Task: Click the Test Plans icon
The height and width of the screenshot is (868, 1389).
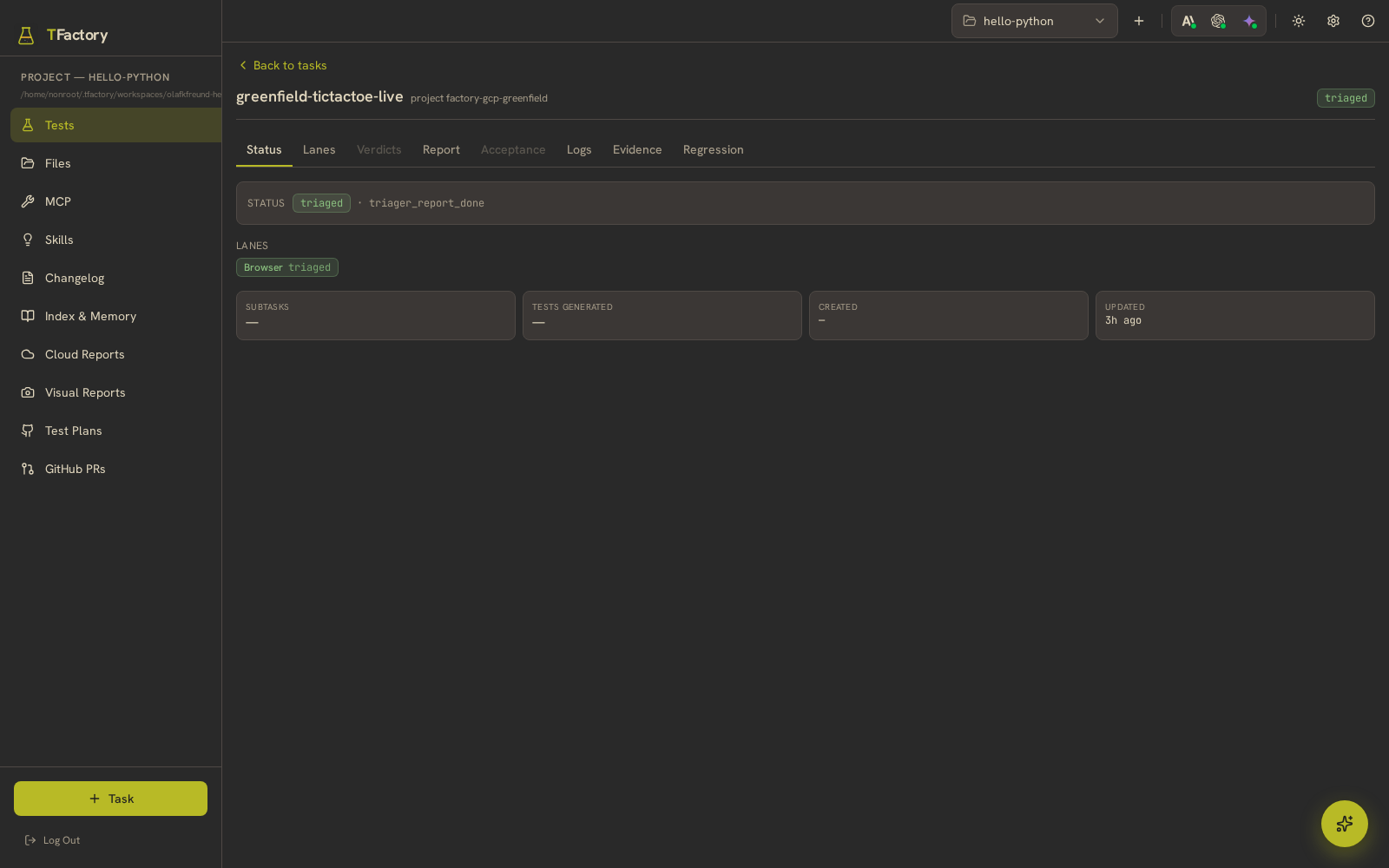Action: pos(28,431)
